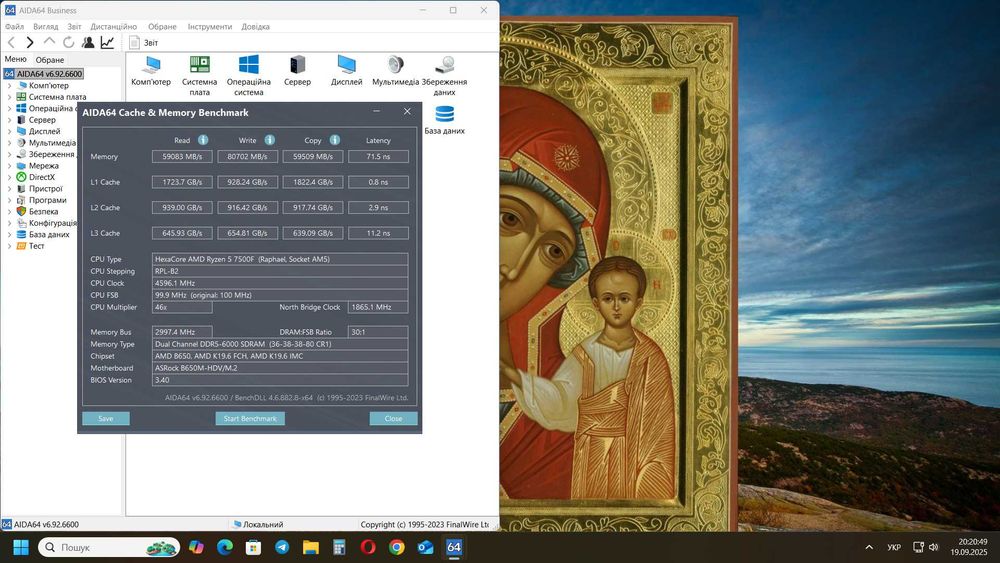Refresh using the circular arrow toolbar icon

(68, 43)
